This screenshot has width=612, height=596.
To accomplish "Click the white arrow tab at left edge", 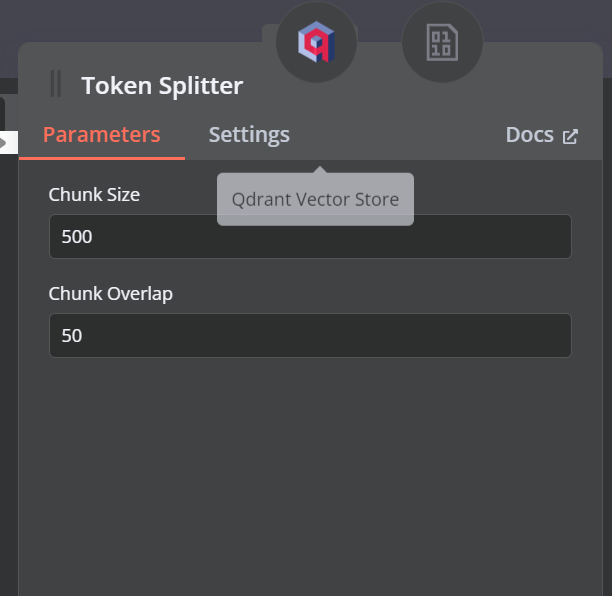I will (x=9, y=142).
